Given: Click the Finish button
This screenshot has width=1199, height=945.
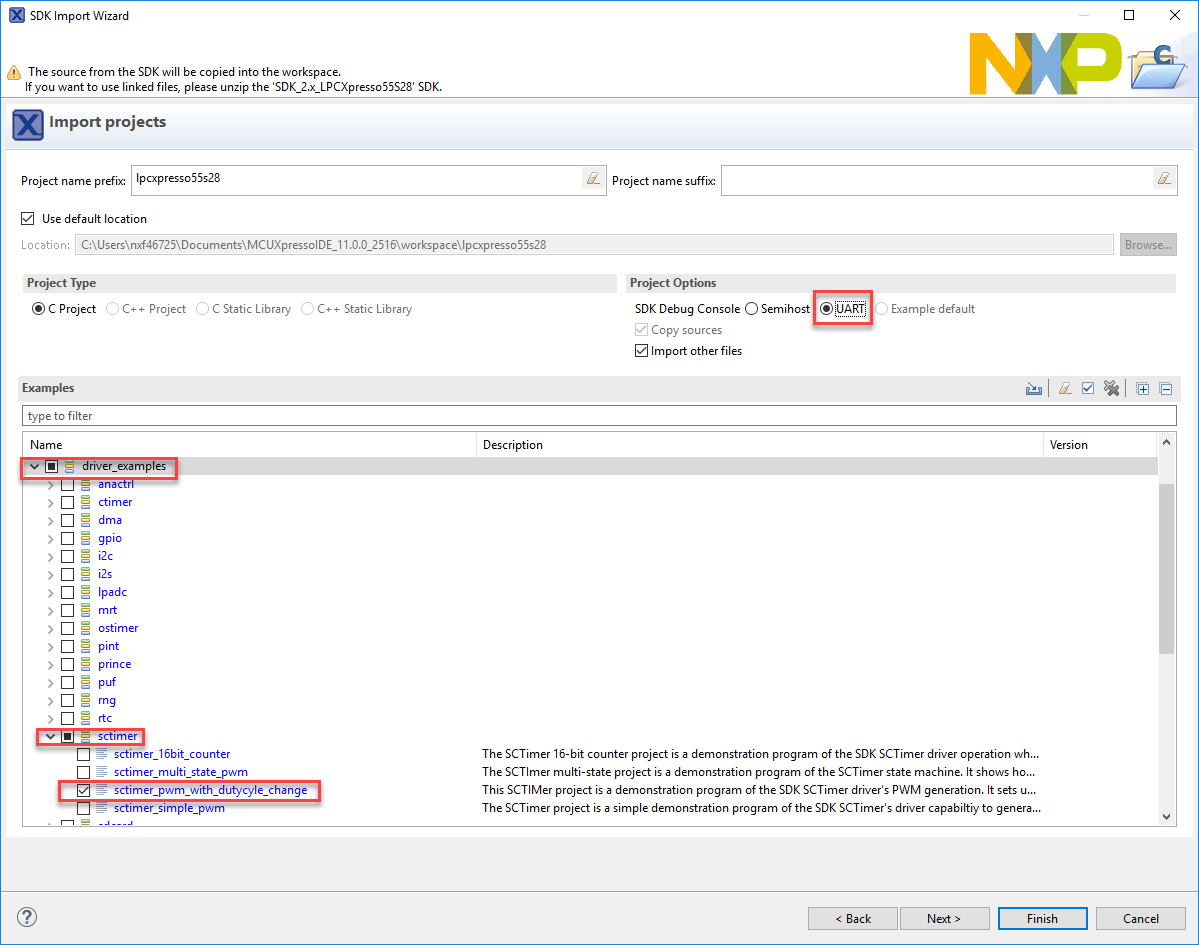Looking at the screenshot, I should coord(1041,918).
